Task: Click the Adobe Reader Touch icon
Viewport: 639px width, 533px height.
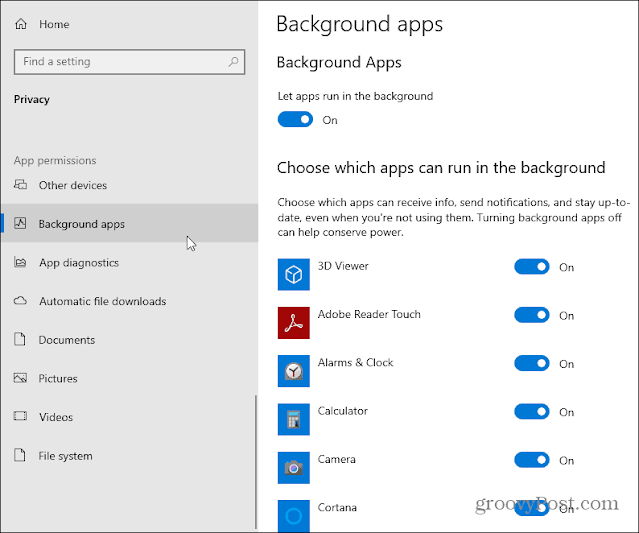Action: 293,323
